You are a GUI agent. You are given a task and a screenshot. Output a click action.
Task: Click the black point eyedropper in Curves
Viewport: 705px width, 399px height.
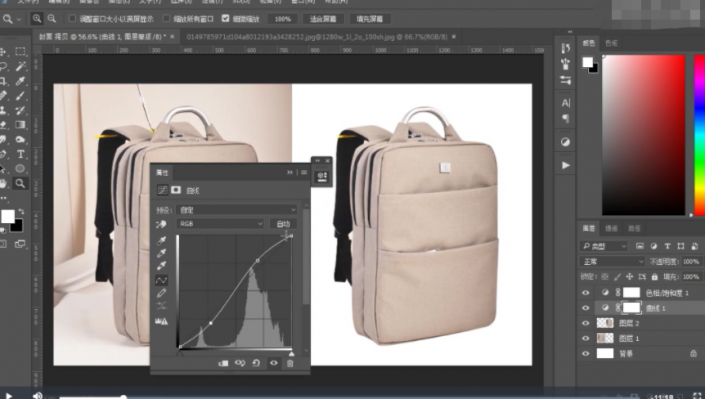click(x=161, y=241)
